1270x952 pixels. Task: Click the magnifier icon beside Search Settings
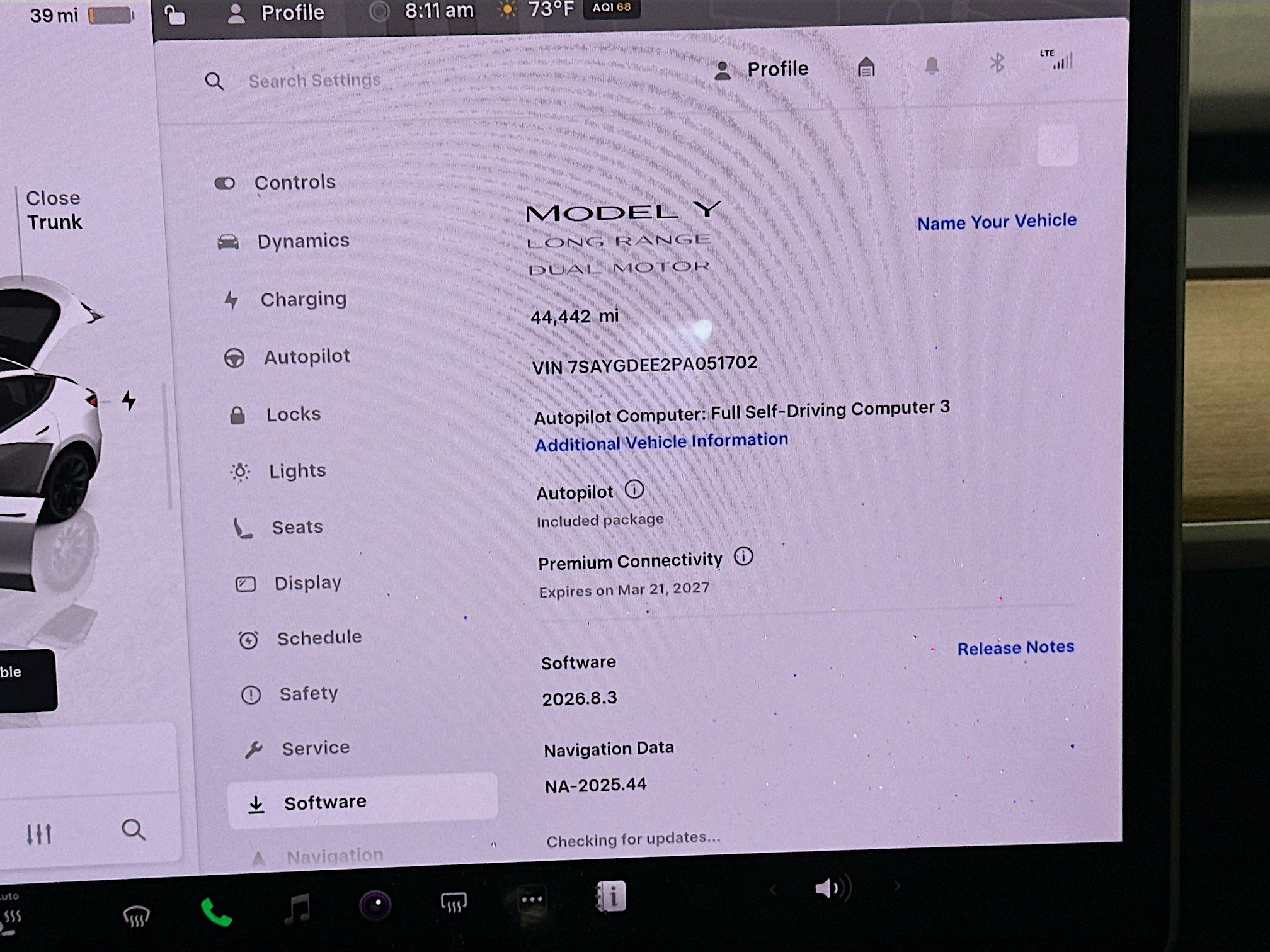pos(214,81)
